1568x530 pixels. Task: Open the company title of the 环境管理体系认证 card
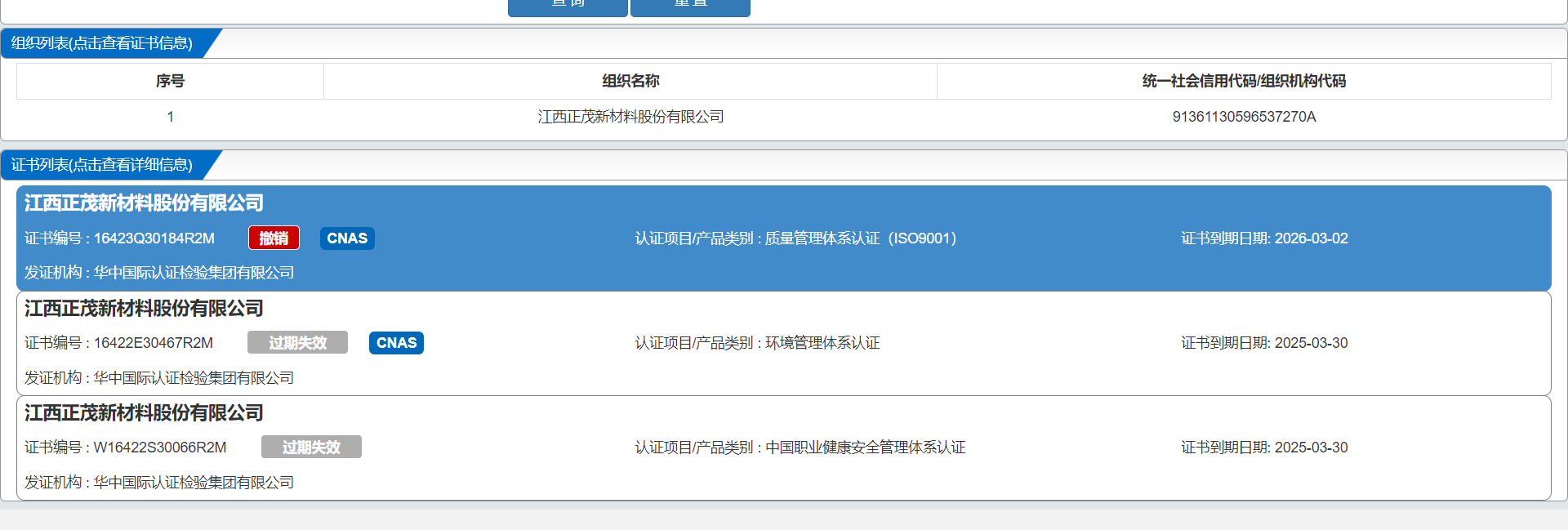144,308
